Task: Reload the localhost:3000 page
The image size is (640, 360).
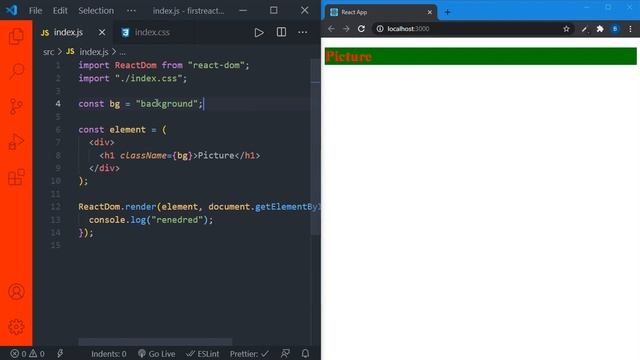Action: [x=361, y=29]
